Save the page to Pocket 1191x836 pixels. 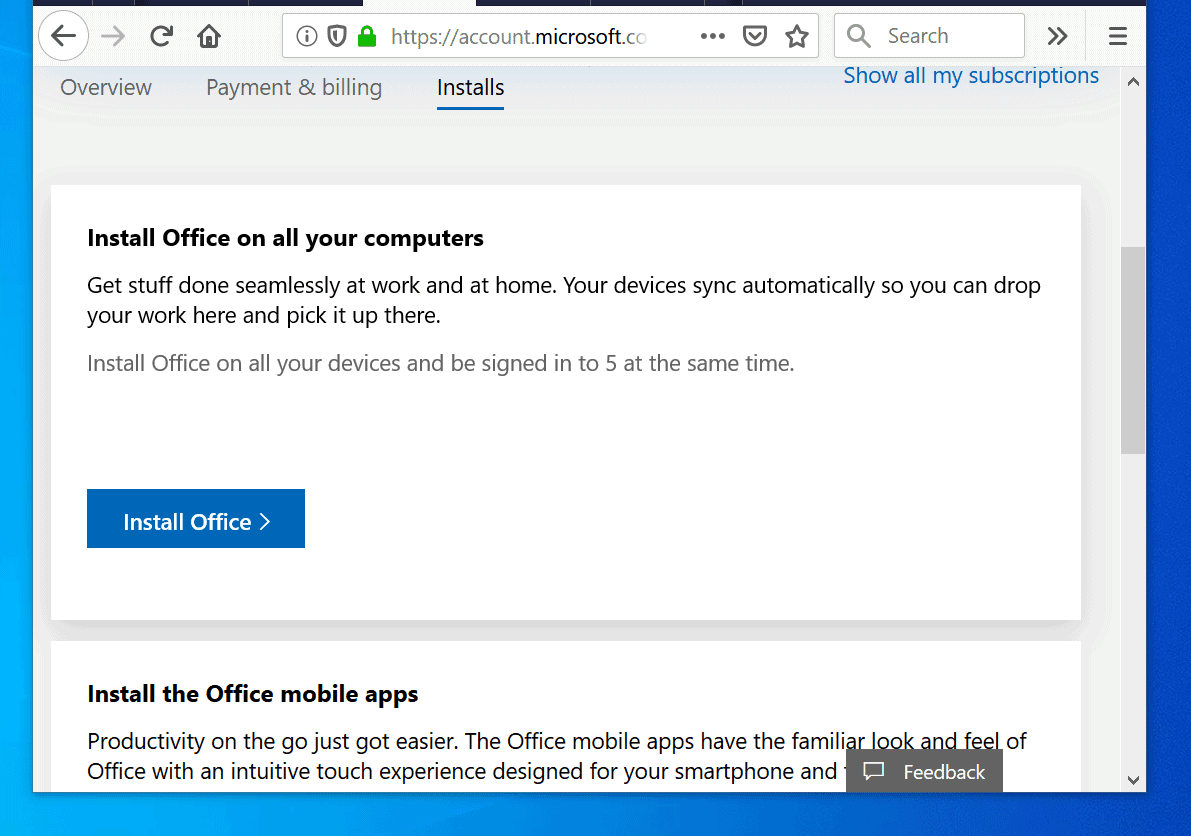pos(755,35)
